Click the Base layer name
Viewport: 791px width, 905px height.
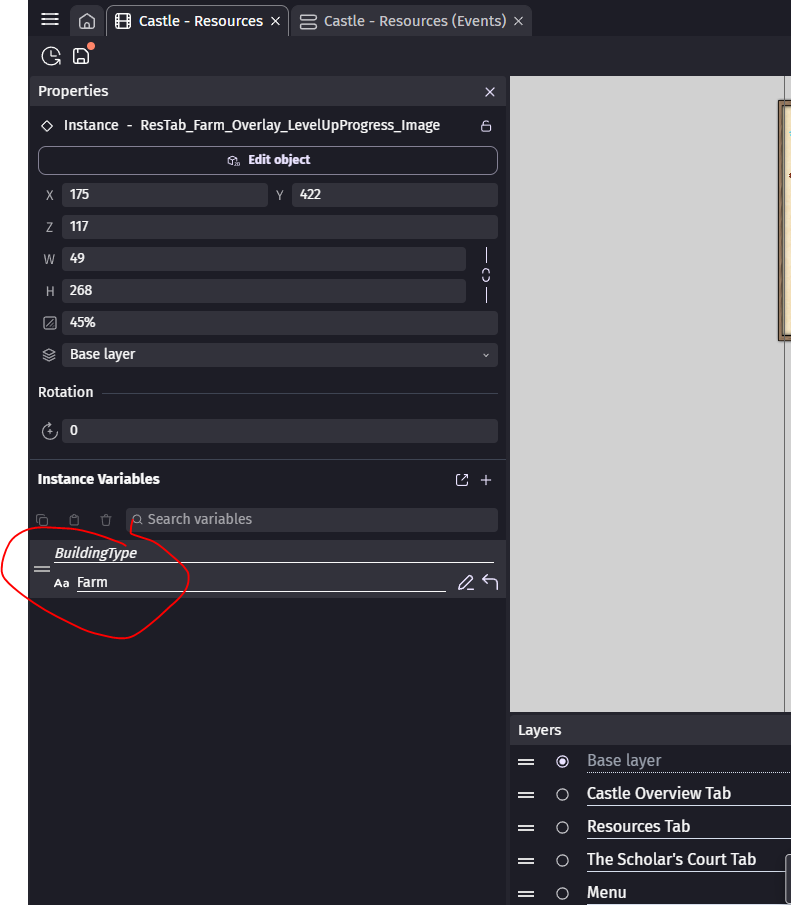pyautogui.click(x=624, y=761)
